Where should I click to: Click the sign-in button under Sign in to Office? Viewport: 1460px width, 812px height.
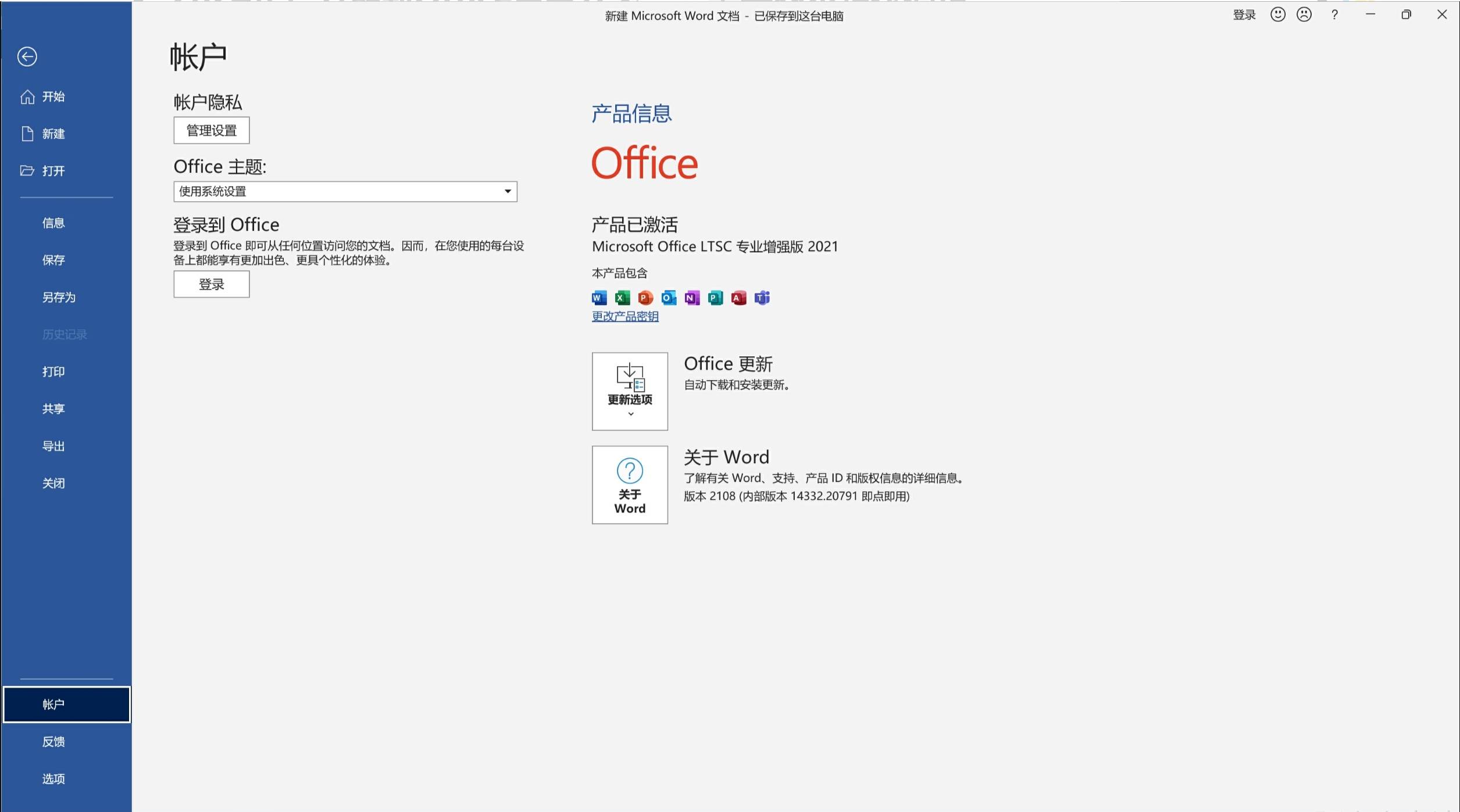pyautogui.click(x=211, y=284)
